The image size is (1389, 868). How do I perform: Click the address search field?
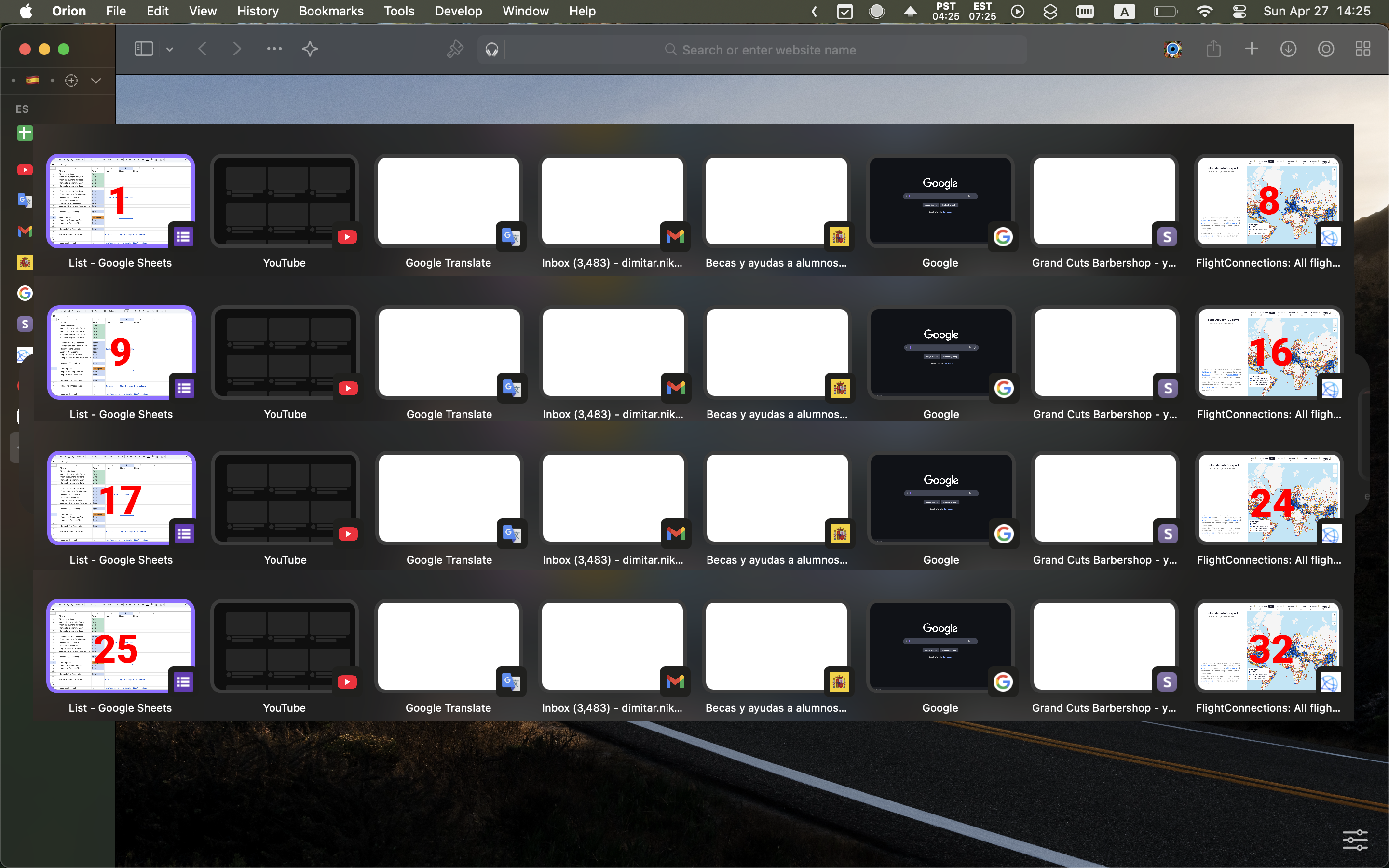(x=768, y=50)
